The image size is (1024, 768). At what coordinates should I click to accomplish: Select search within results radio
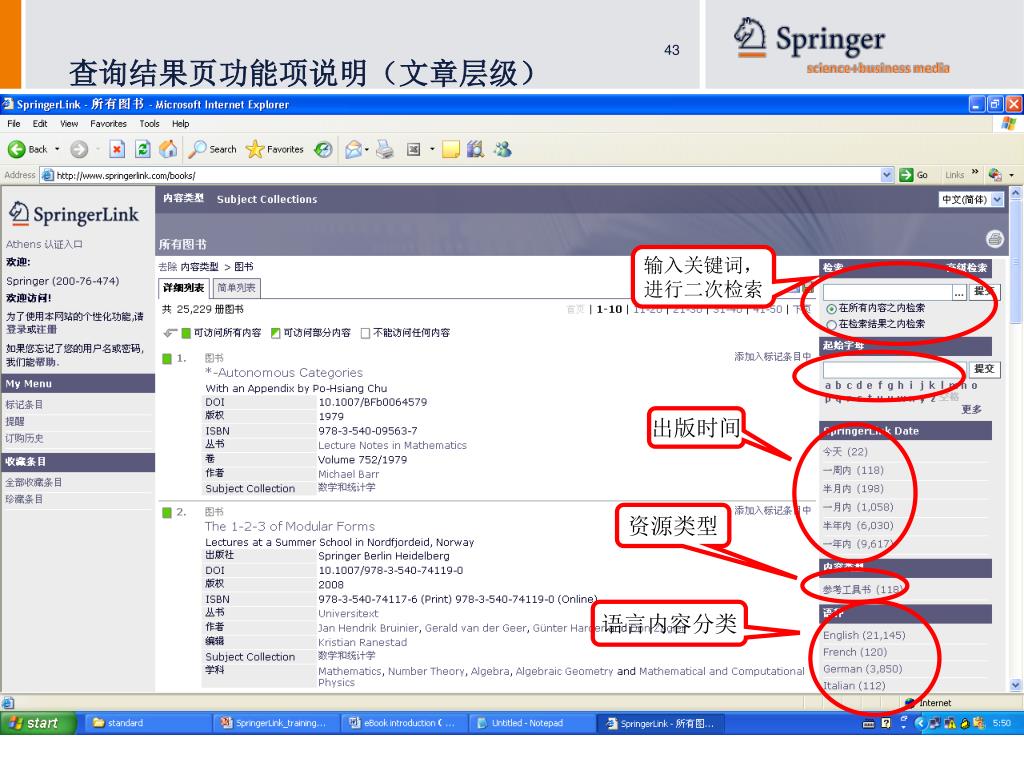point(831,325)
